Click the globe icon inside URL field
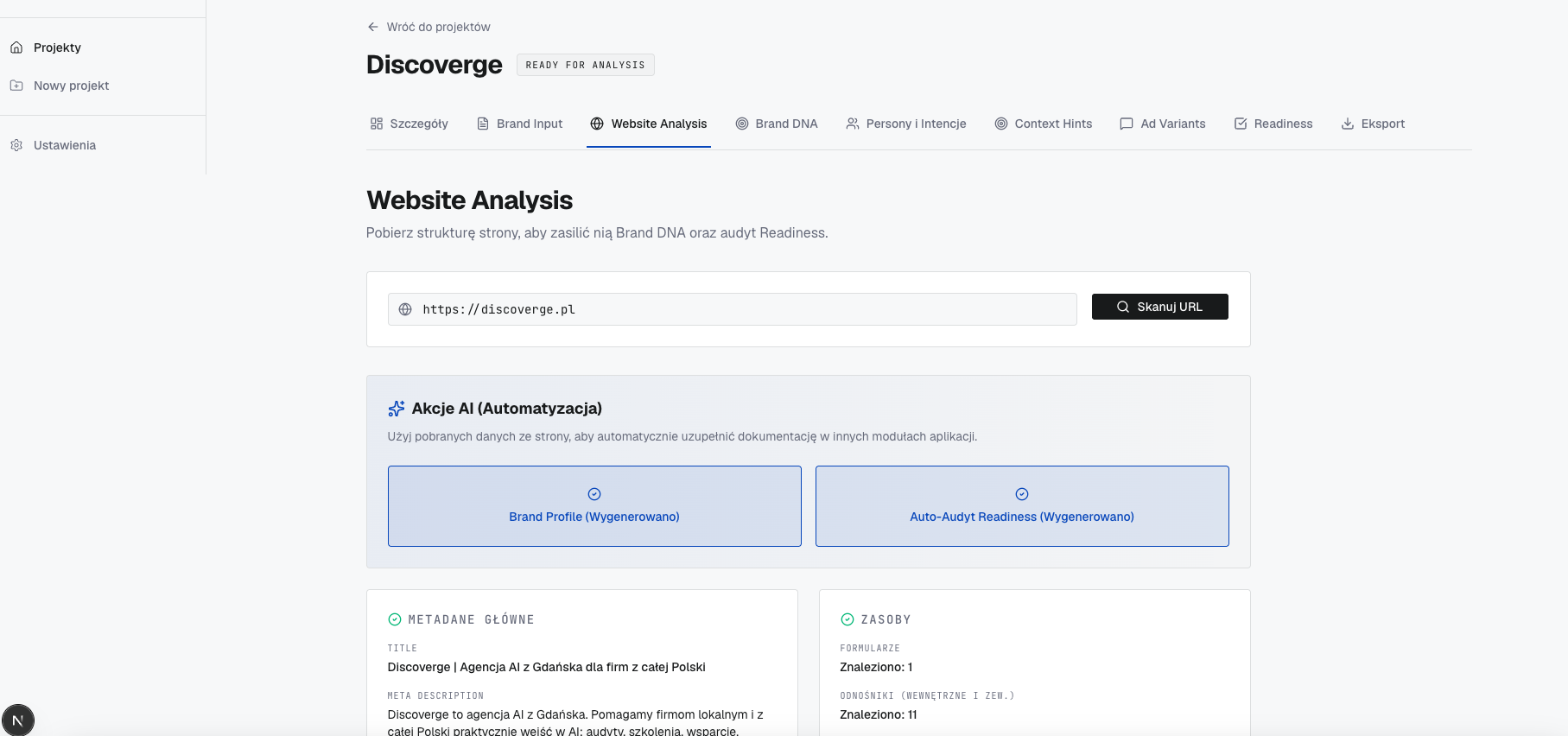The image size is (1568, 736). click(405, 309)
